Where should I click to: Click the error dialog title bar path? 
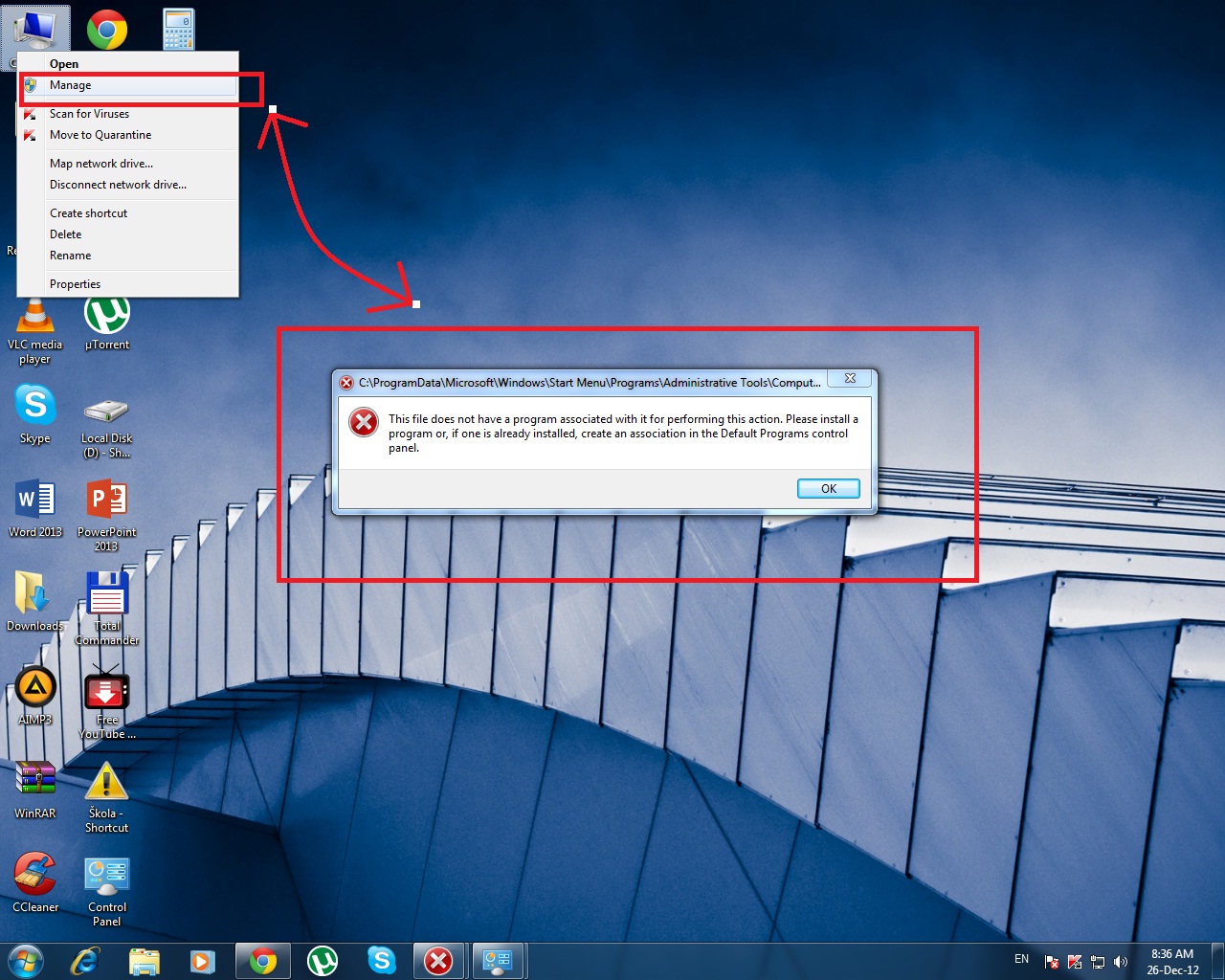pos(590,383)
